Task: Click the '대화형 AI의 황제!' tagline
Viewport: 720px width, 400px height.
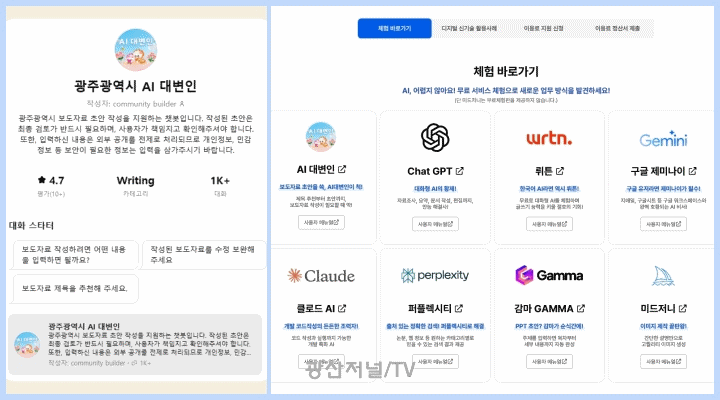Action: pyautogui.click(x=435, y=189)
